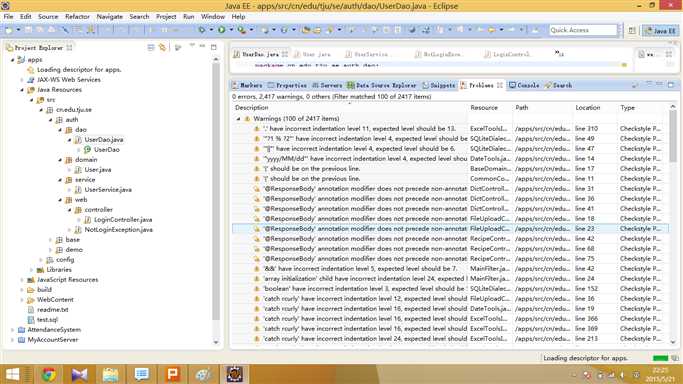Open the dropdown next to Run button
The image size is (683, 384).
[231, 30]
